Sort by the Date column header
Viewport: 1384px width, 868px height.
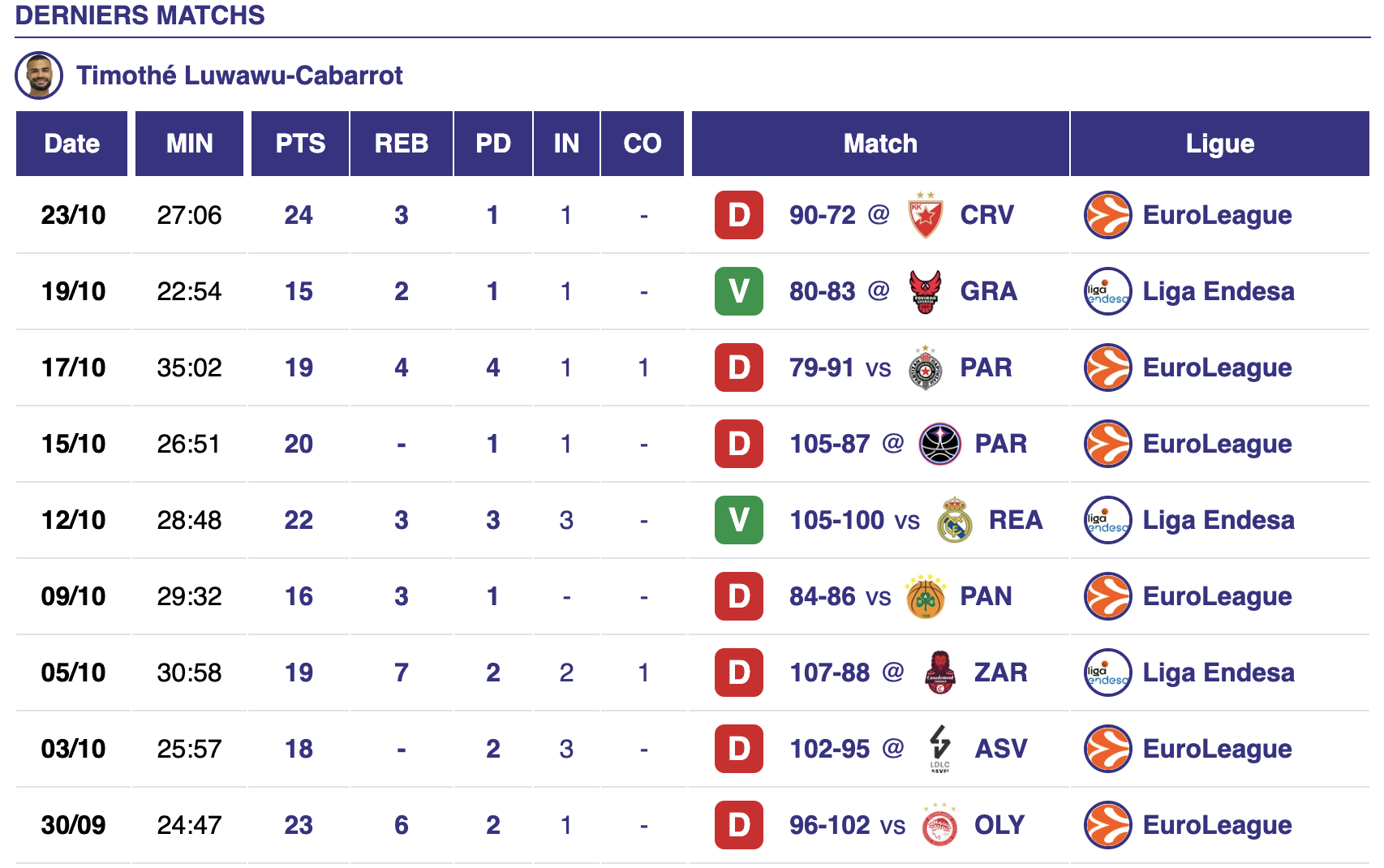click(72, 144)
